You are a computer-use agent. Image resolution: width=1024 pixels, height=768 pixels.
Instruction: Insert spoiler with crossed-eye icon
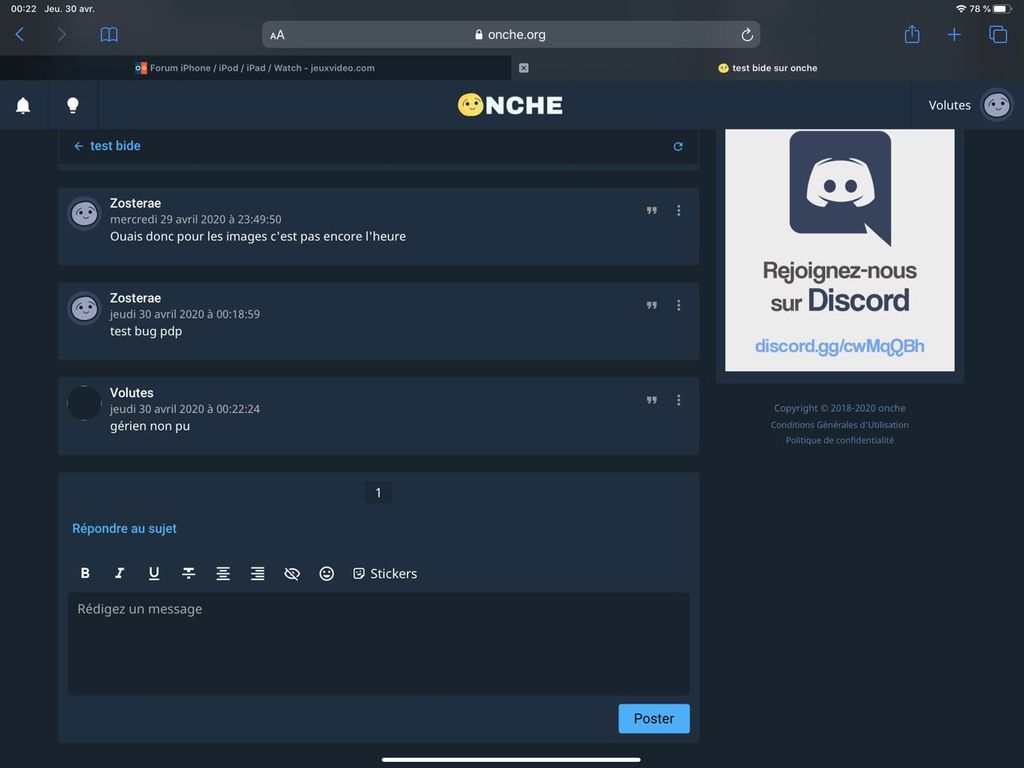292,573
